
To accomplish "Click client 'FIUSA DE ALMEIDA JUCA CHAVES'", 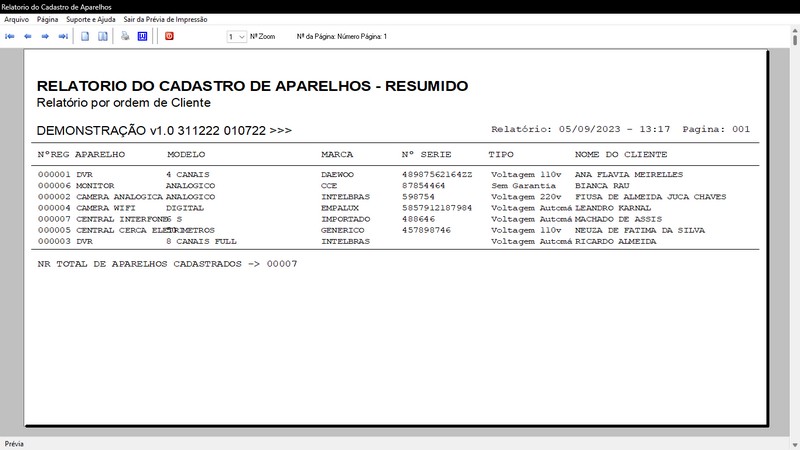I will pyautogui.click(x=651, y=197).
